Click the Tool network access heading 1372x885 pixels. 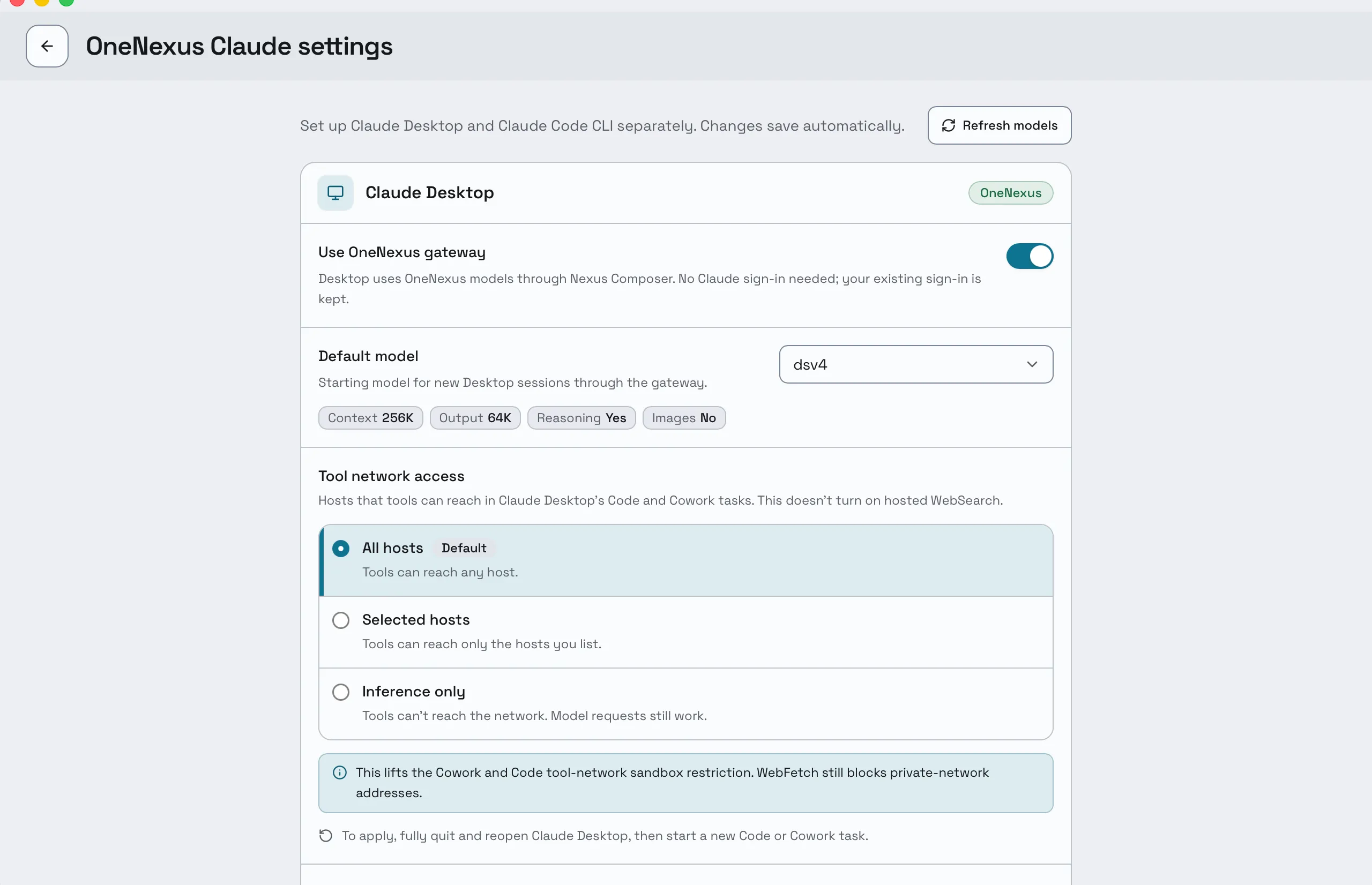pyautogui.click(x=391, y=476)
